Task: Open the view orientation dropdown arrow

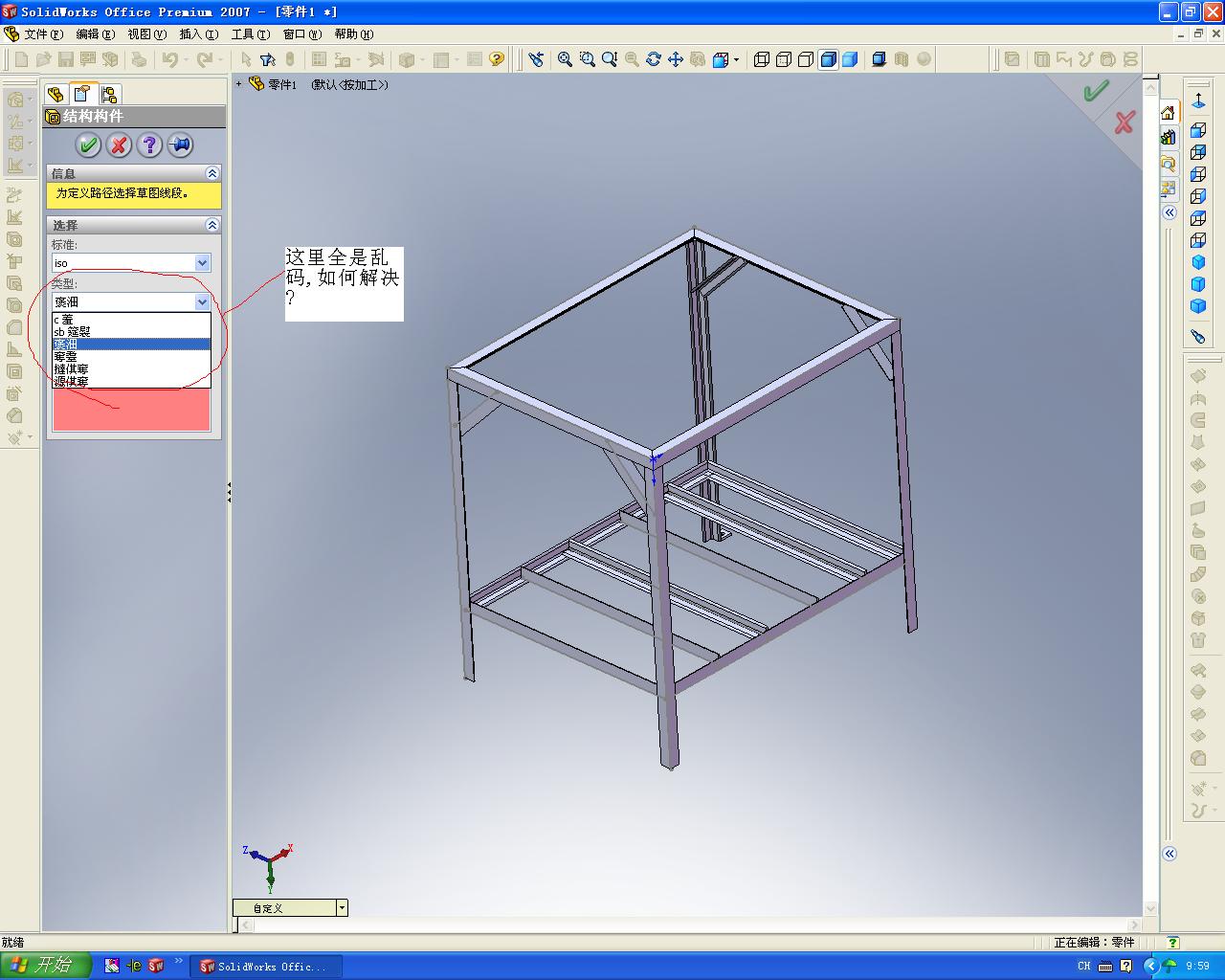Action: [x=736, y=59]
